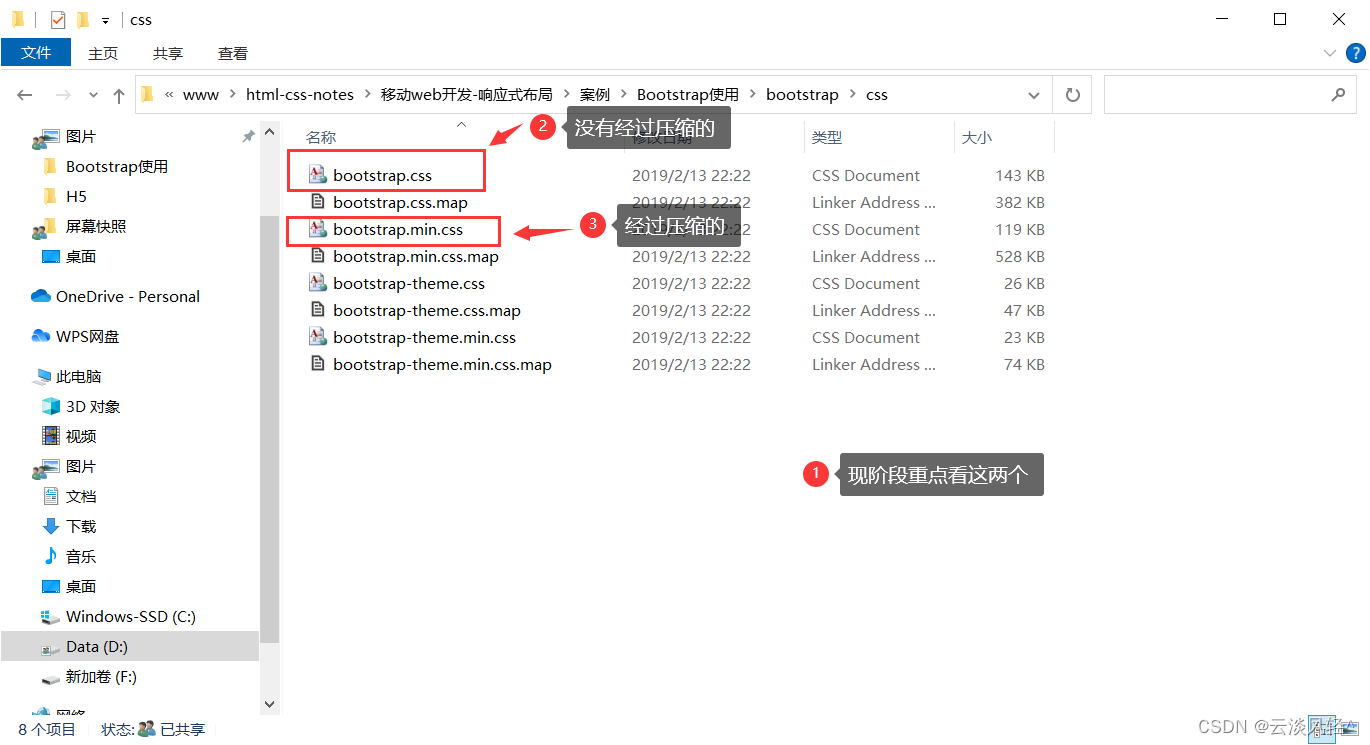Sort files by the 大小 column
Screen dimensions: 1370x745
(x=977, y=137)
